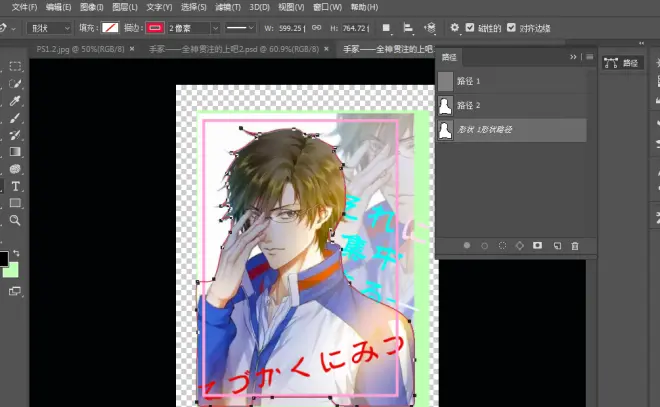This screenshot has width=660, height=407.
Task: Click the H height input field
Action: (356, 28)
